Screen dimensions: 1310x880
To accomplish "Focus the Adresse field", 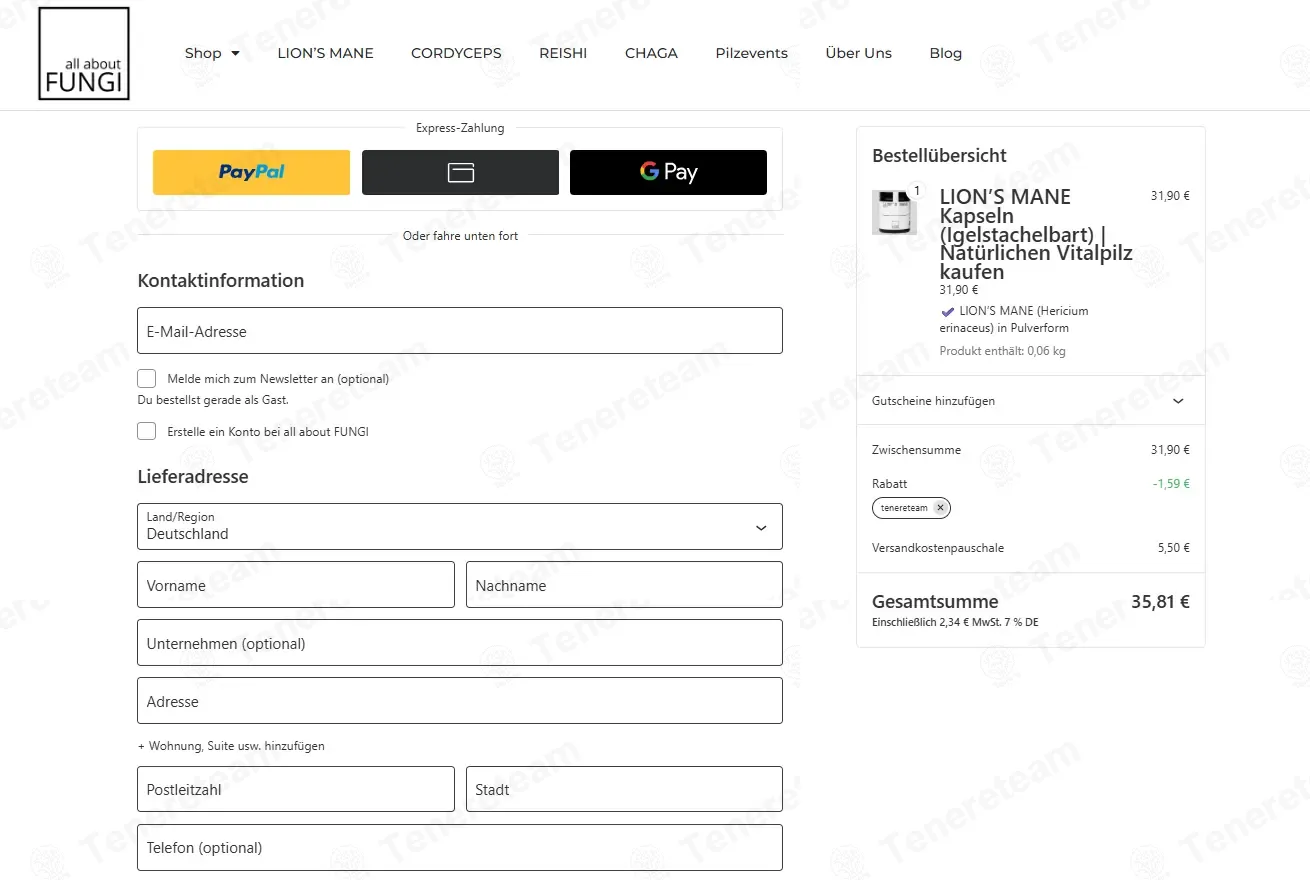I will pos(460,701).
